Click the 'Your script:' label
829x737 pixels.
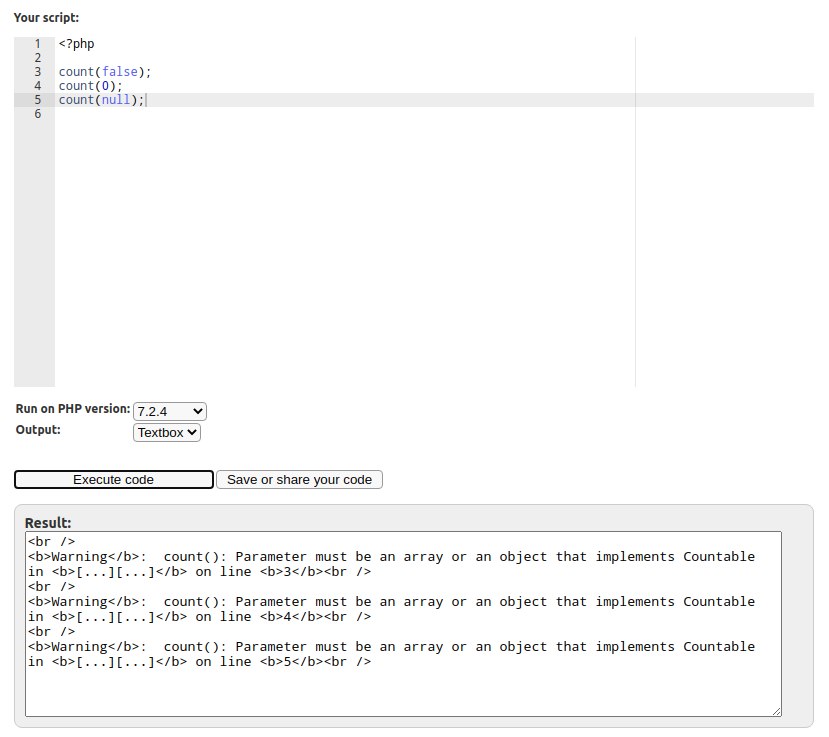click(x=47, y=17)
